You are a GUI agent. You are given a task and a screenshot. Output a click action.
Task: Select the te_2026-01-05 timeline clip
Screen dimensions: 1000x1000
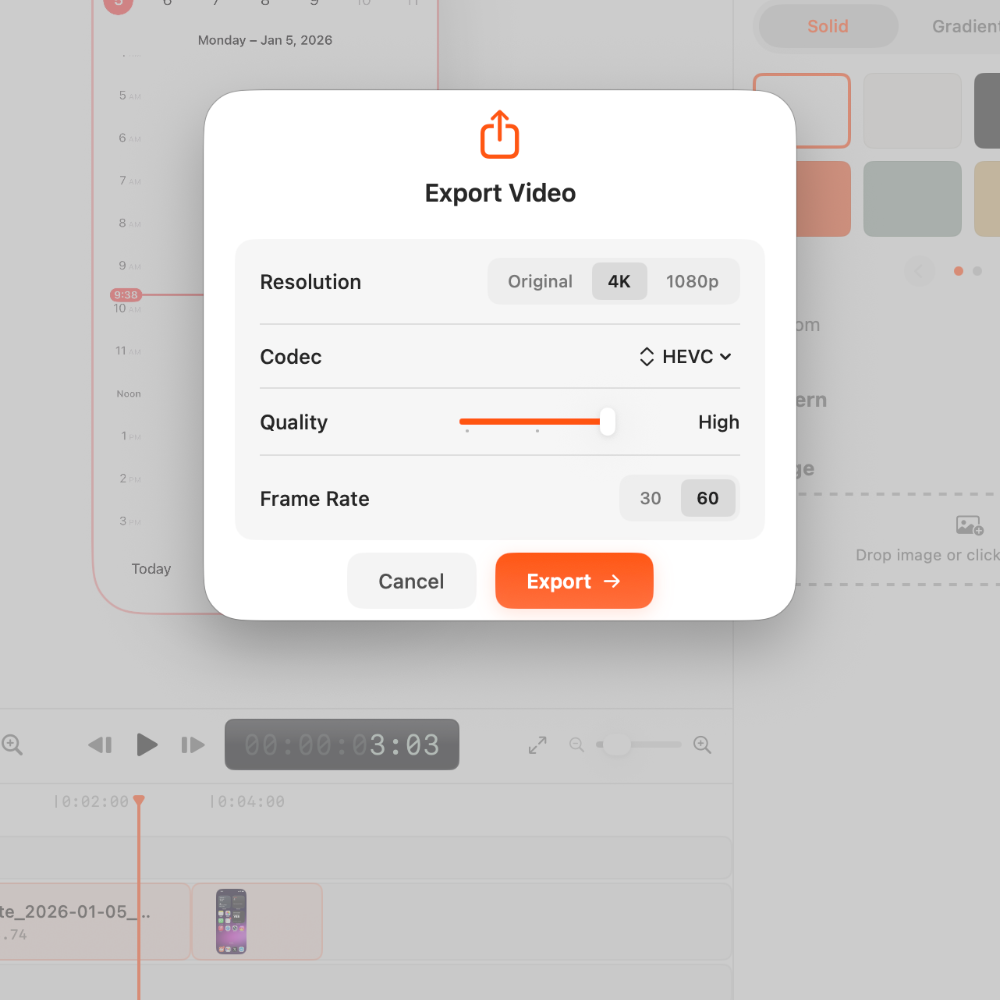pyautogui.click(x=94, y=921)
